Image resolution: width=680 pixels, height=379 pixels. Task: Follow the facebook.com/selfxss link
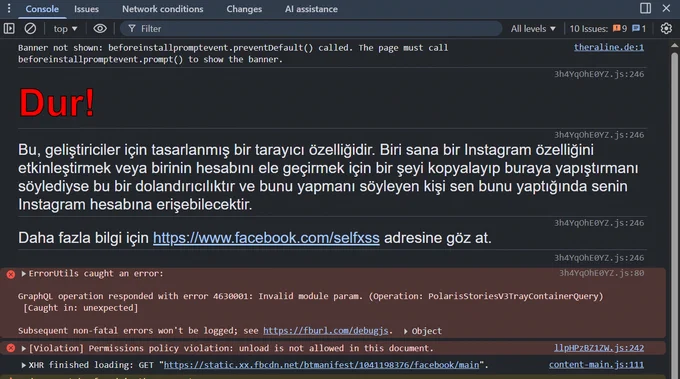pyautogui.click(x=266, y=238)
